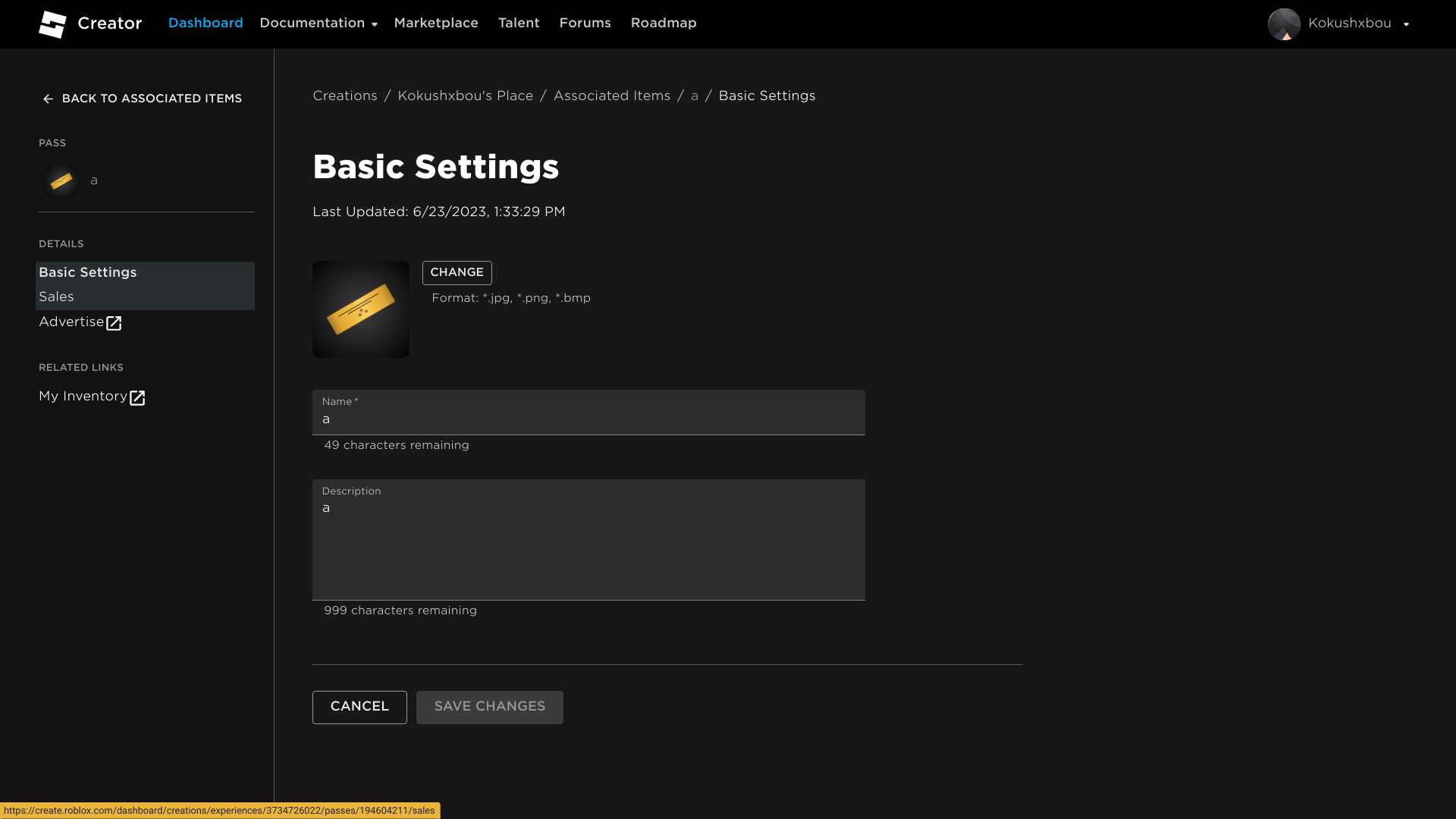The width and height of the screenshot is (1456, 819).
Task: Click the '49 characters remaining' text
Action: point(397,446)
